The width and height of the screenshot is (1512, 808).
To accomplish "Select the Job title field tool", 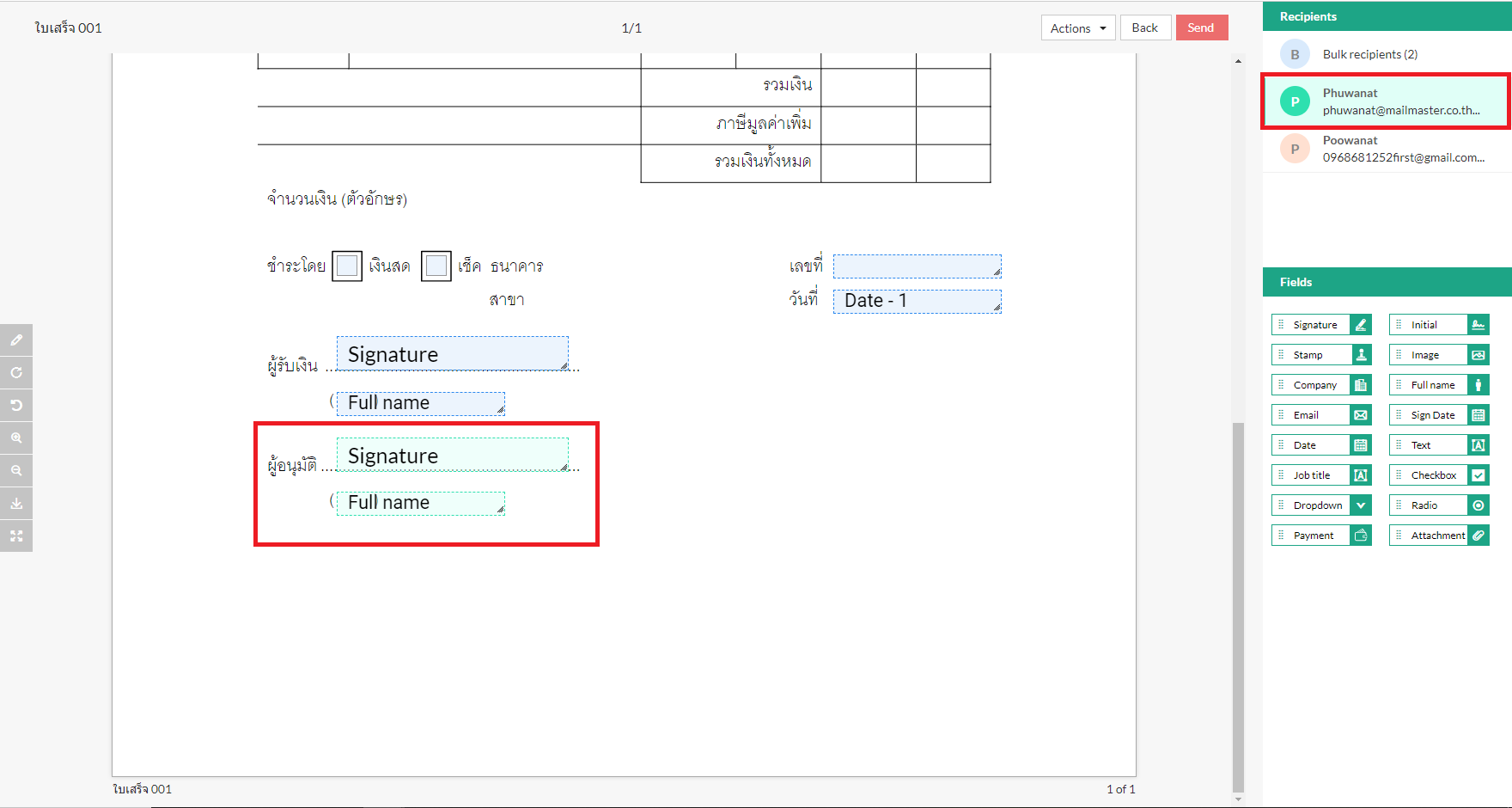I will coord(1321,475).
